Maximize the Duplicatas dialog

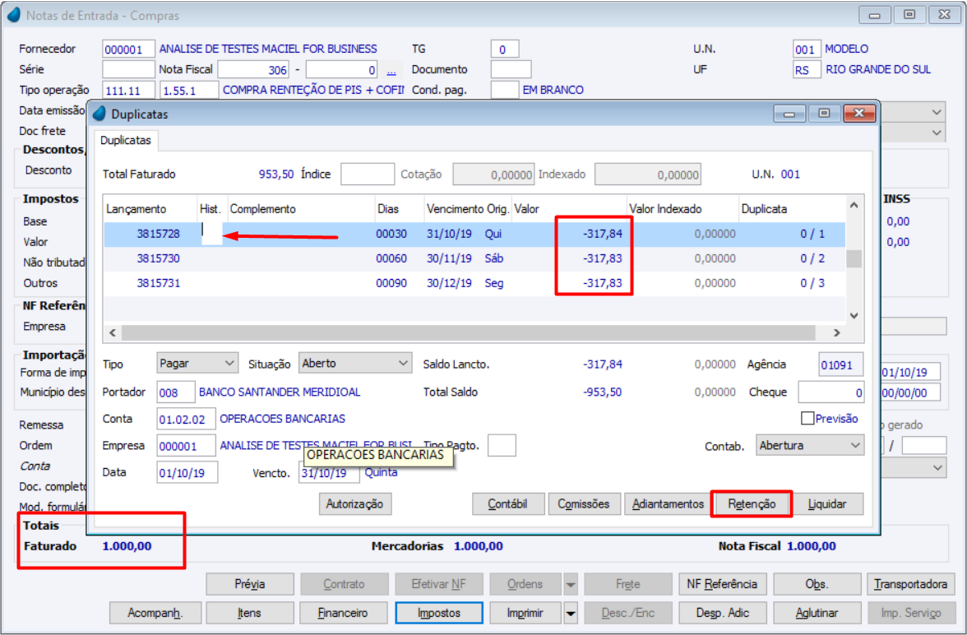(824, 114)
